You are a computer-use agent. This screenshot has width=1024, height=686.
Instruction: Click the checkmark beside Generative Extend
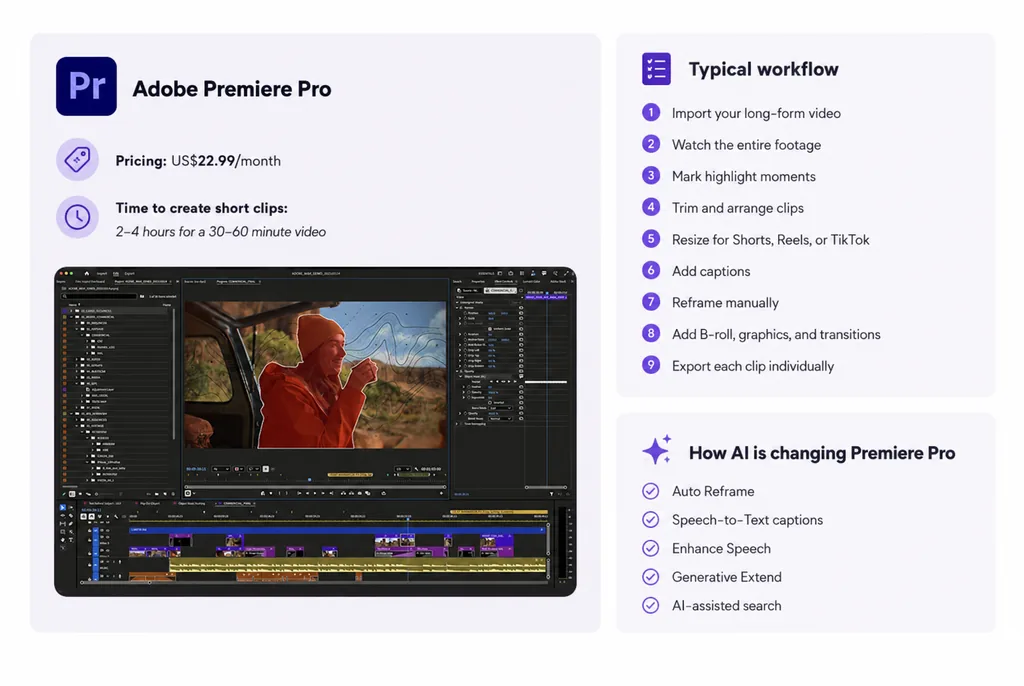pyautogui.click(x=650, y=577)
